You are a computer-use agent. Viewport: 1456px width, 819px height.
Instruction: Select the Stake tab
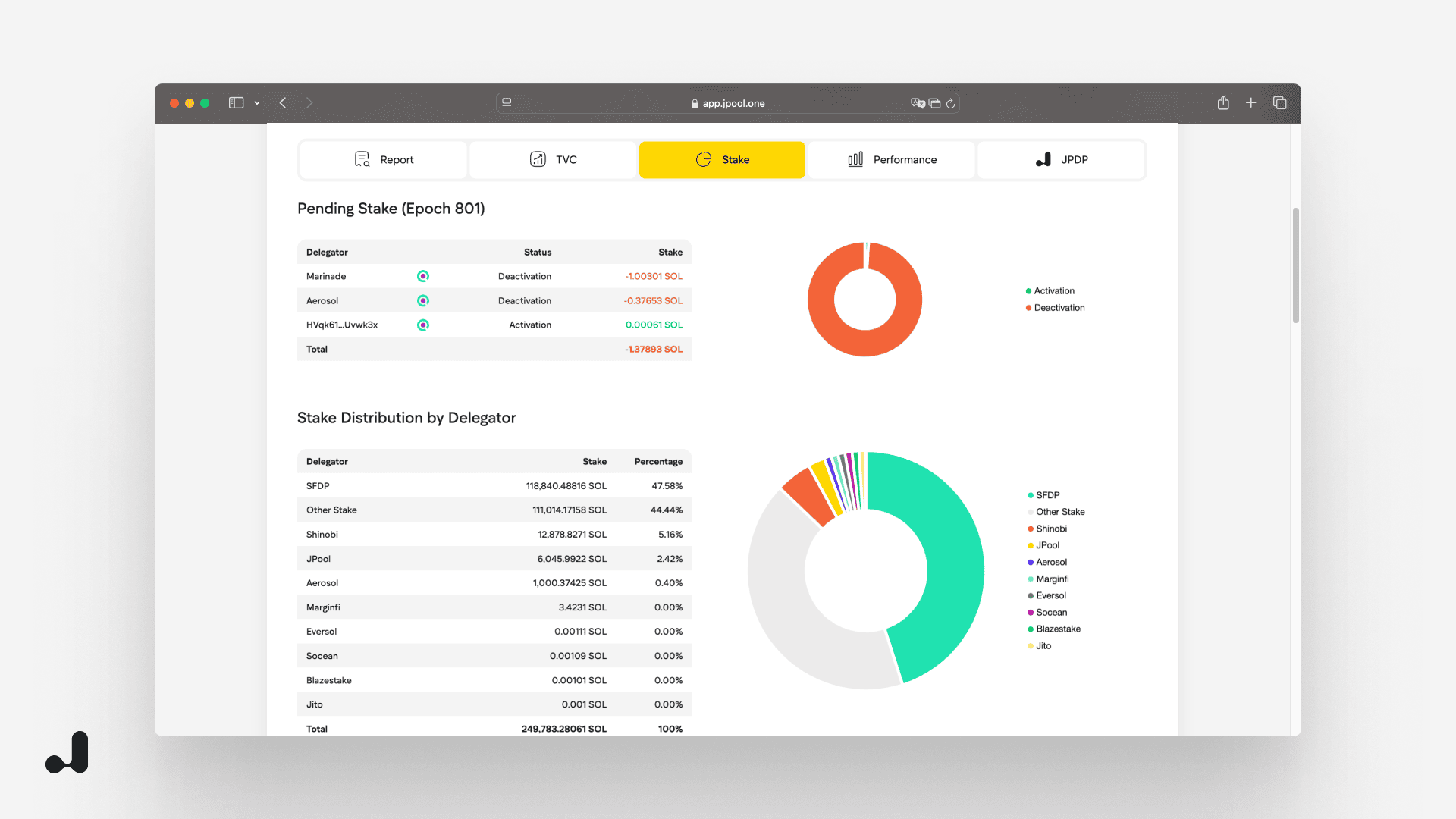point(722,159)
